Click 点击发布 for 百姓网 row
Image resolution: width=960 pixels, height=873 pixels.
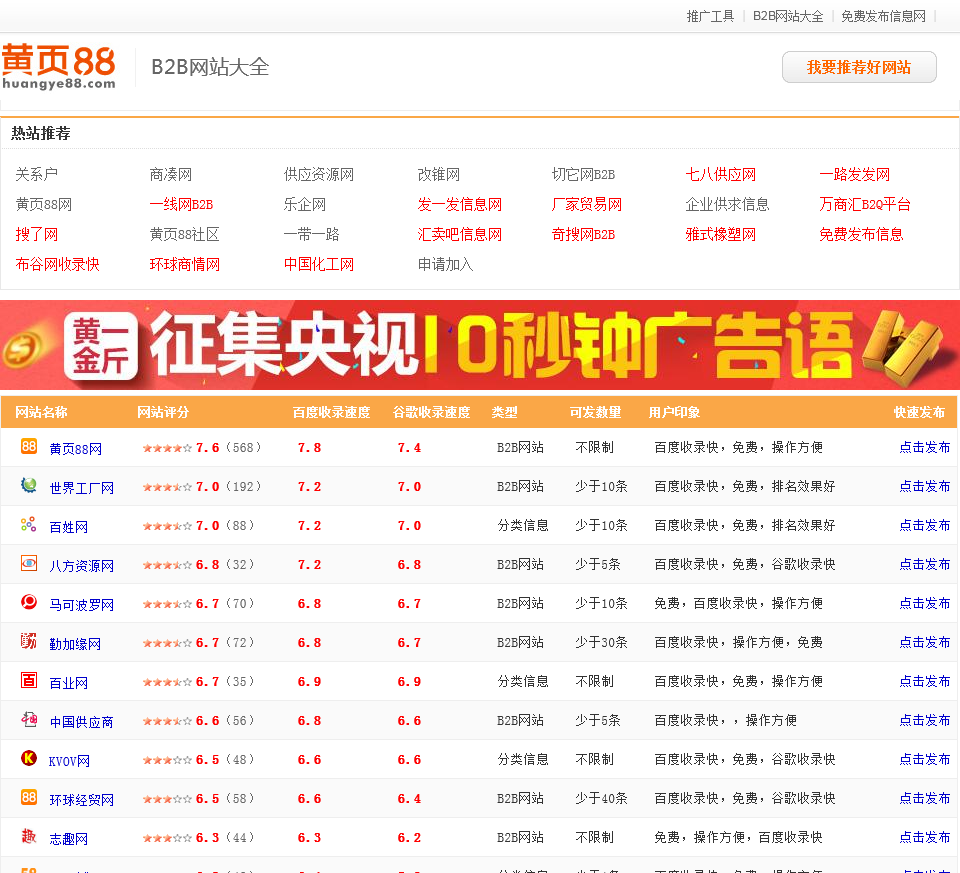point(924,525)
